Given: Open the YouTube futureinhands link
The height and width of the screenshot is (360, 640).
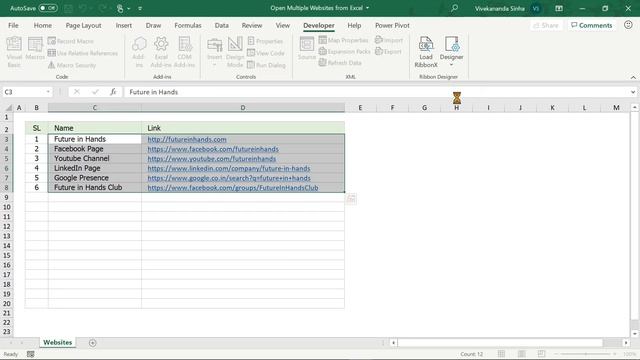Looking at the screenshot, I should (x=212, y=158).
